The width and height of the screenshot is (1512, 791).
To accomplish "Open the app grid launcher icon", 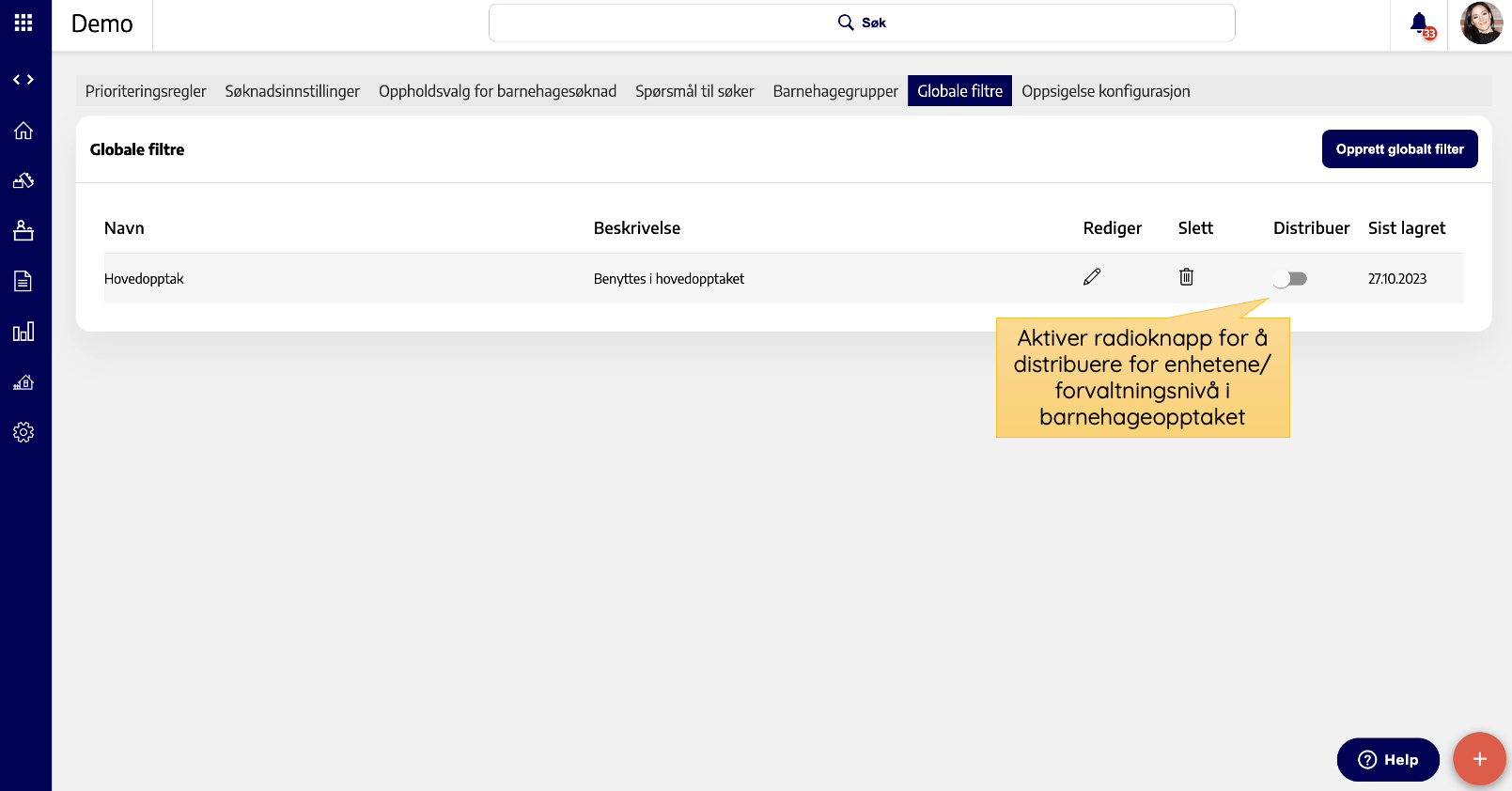I will click(x=23, y=23).
